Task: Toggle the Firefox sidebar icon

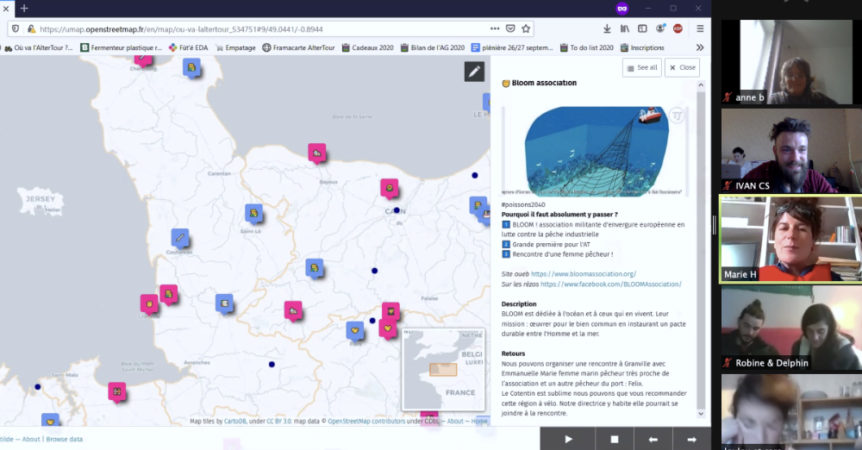Action: point(642,29)
